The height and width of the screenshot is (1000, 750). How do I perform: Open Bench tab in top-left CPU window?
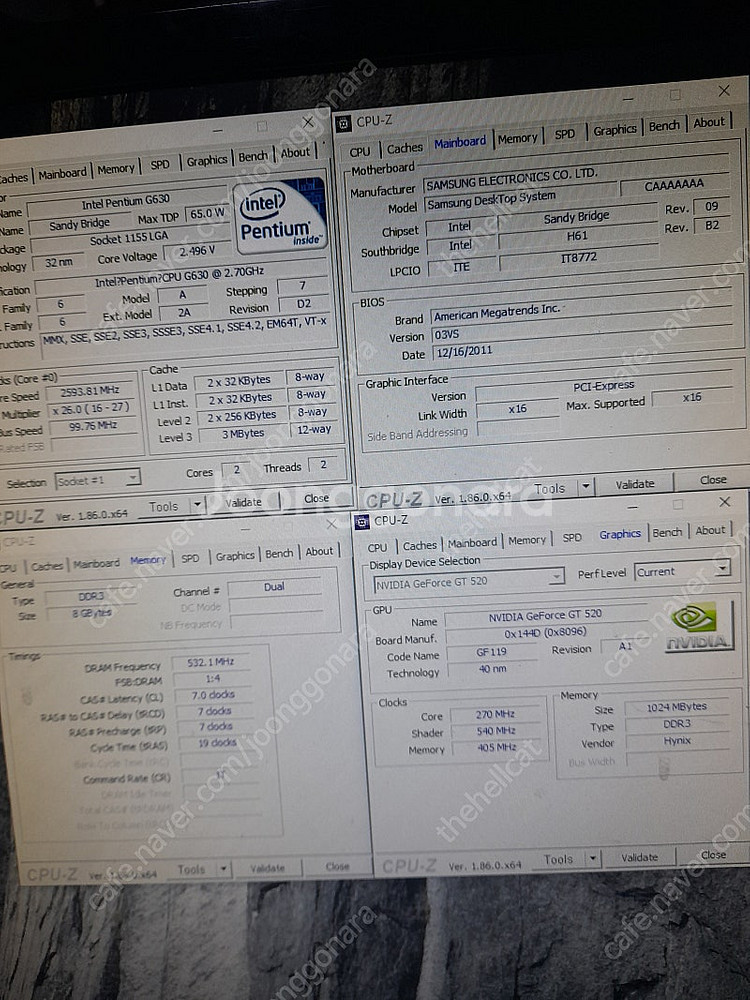[x=253, y=156]
